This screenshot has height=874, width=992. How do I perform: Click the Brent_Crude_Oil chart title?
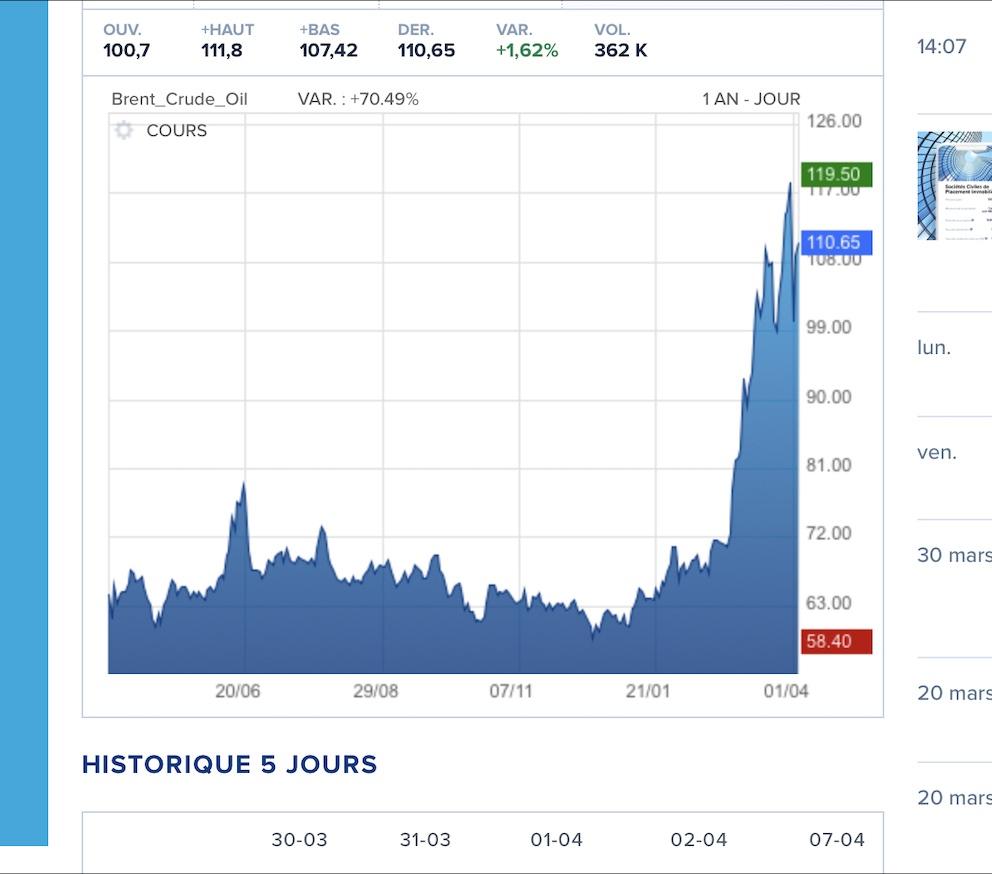click(x=179, y=99)
